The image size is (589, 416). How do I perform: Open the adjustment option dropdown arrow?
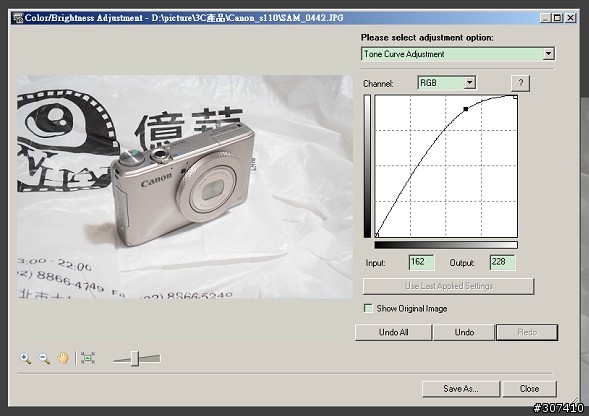click(548, 54)
